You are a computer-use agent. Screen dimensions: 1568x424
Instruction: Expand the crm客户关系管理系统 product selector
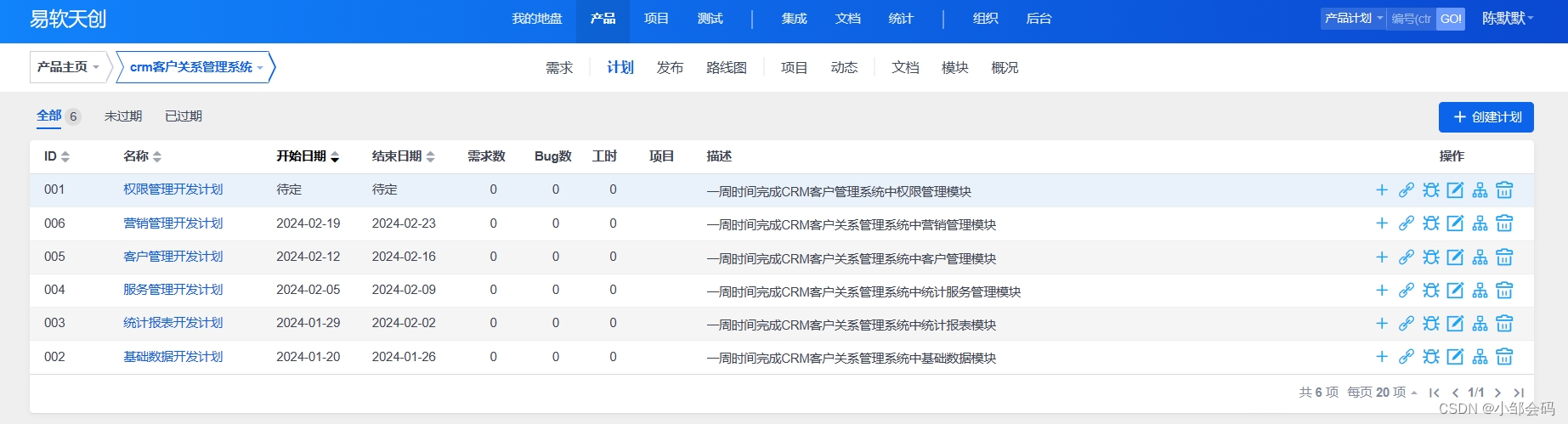[196, 67]
